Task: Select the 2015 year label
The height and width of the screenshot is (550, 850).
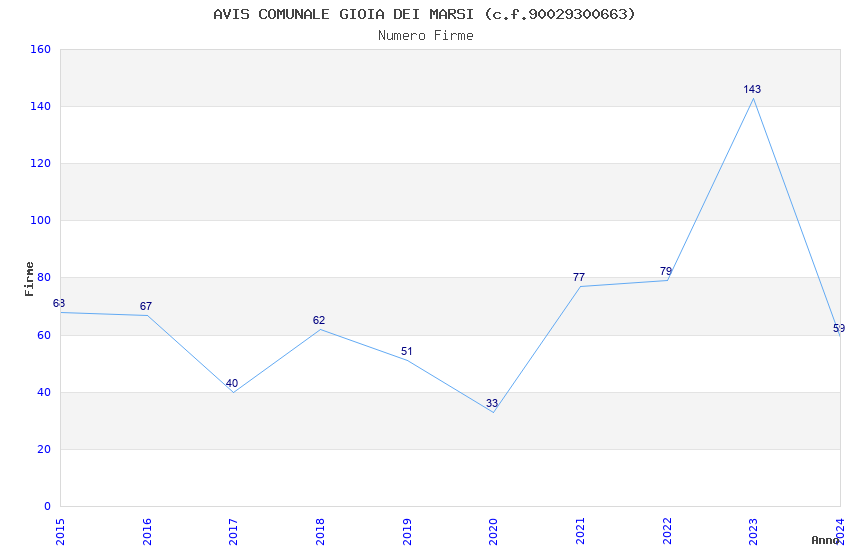Action: coord(60,530)
